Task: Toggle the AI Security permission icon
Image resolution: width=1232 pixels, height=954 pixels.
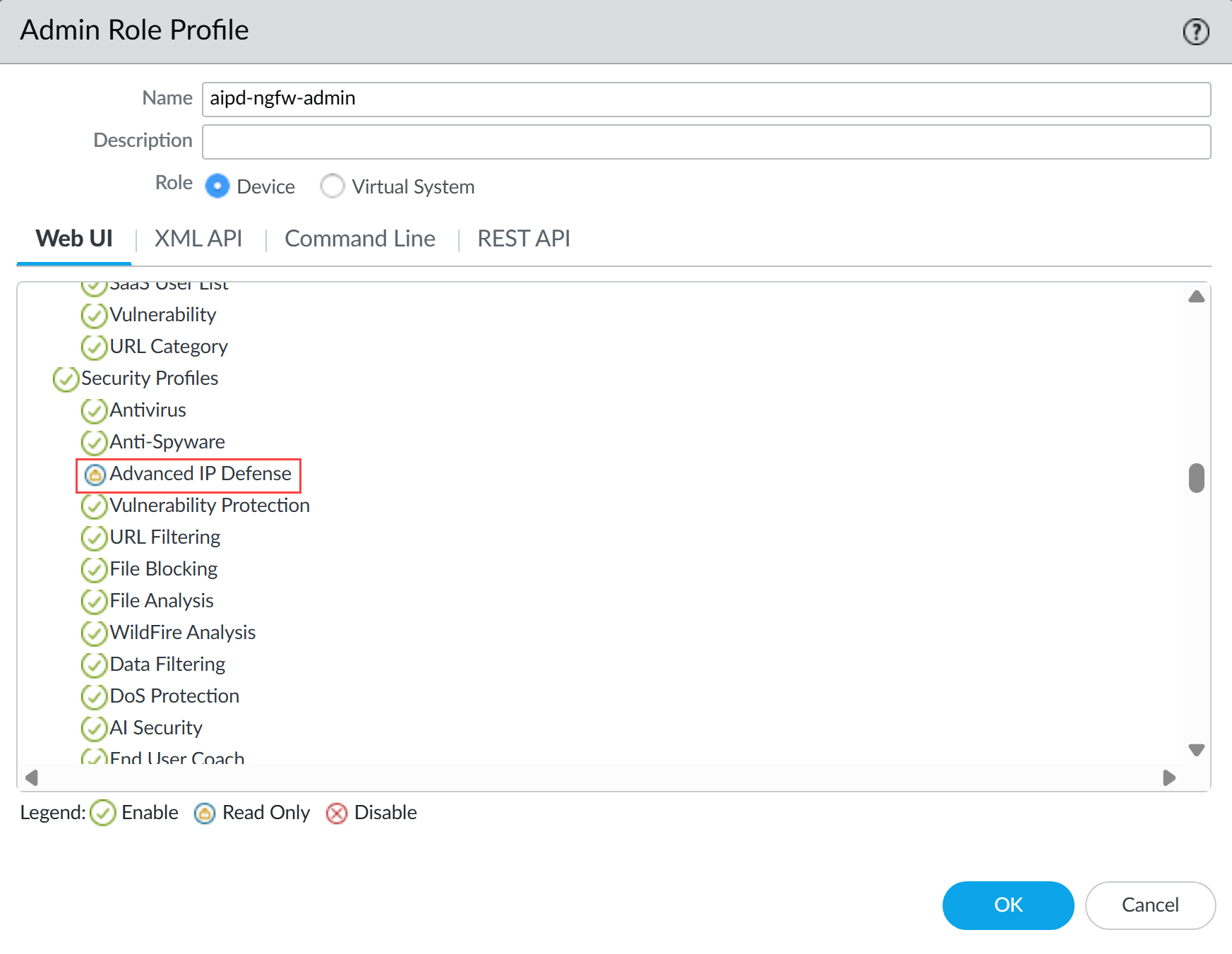Action: pos(94,729)
